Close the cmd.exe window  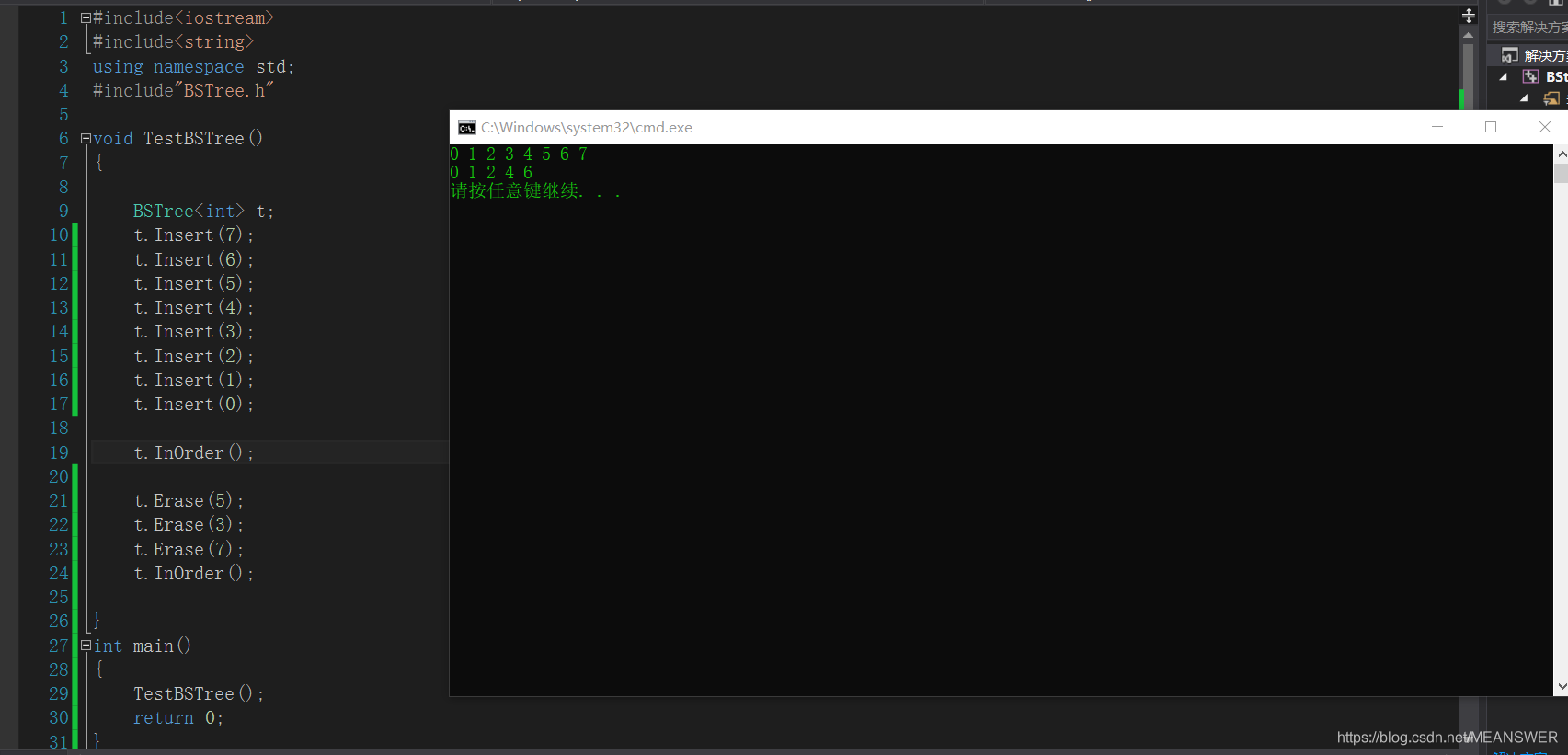click(1545, 127)
